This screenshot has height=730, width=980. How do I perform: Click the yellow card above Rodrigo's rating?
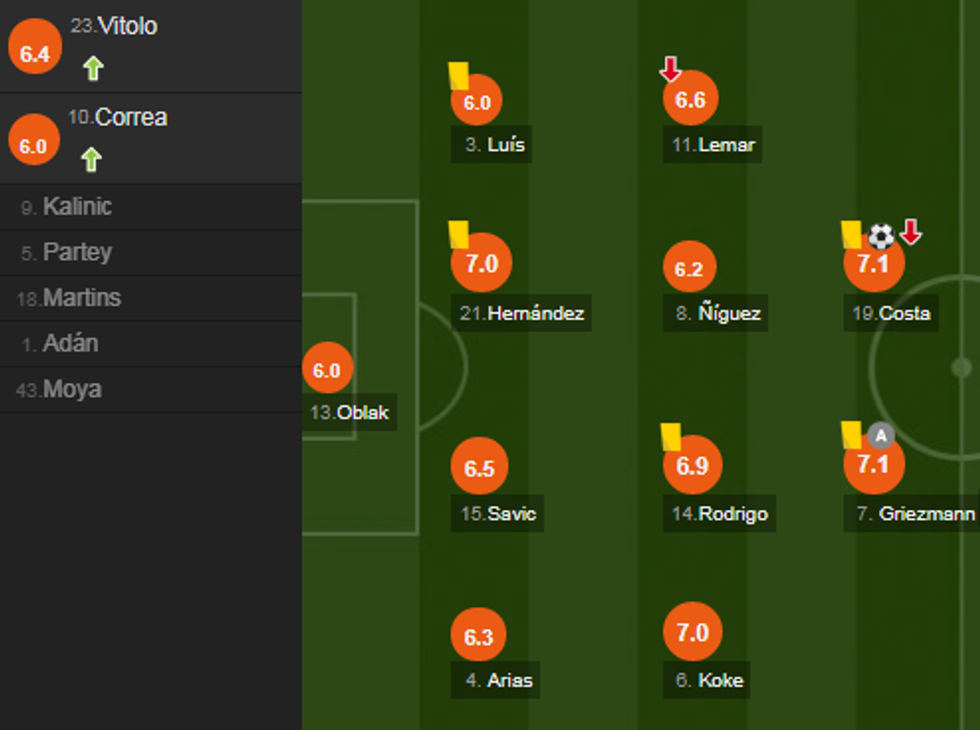click(x=671, y=436)
